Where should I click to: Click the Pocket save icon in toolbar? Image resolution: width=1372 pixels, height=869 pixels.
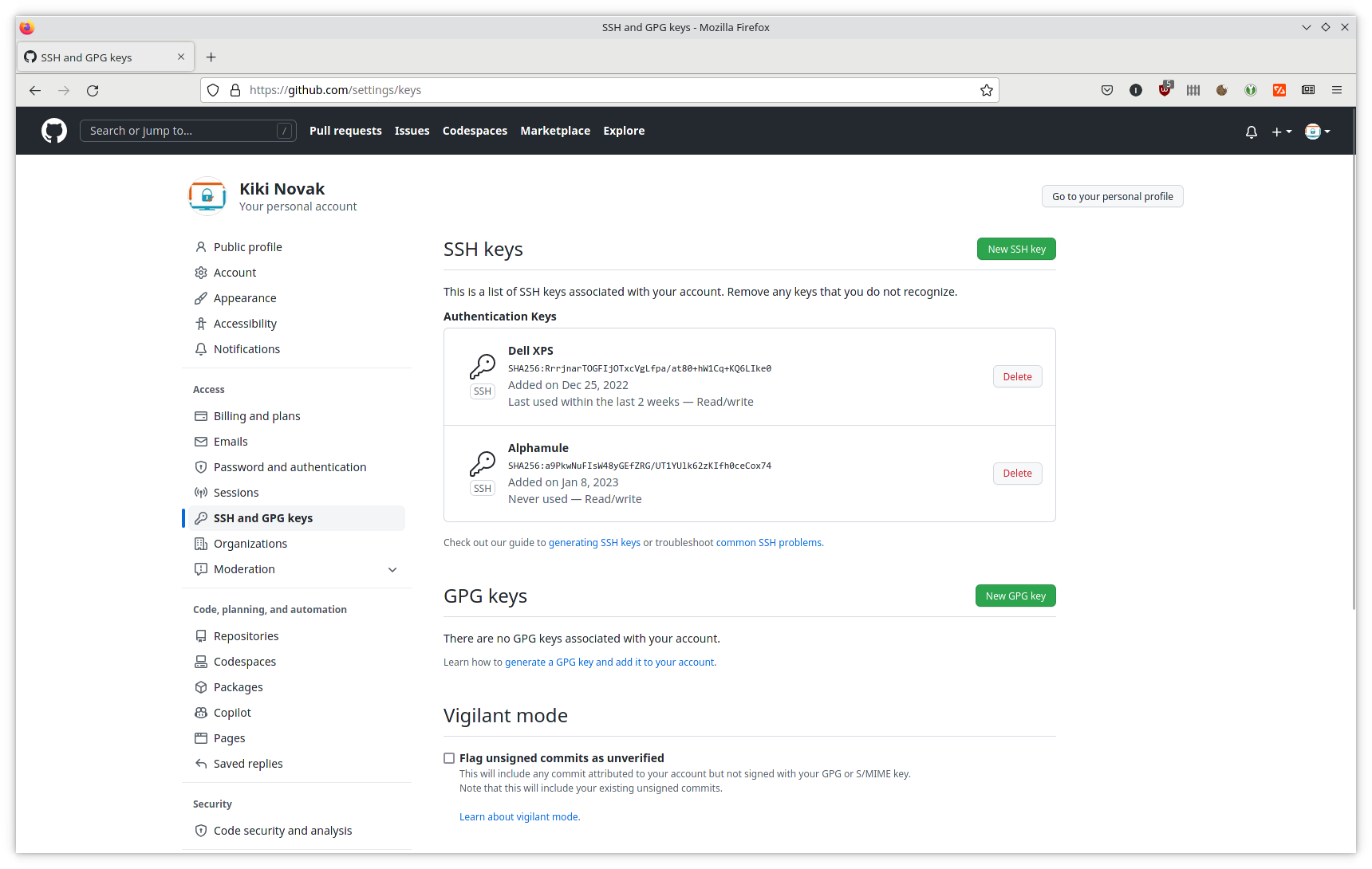click(1107, 91)
